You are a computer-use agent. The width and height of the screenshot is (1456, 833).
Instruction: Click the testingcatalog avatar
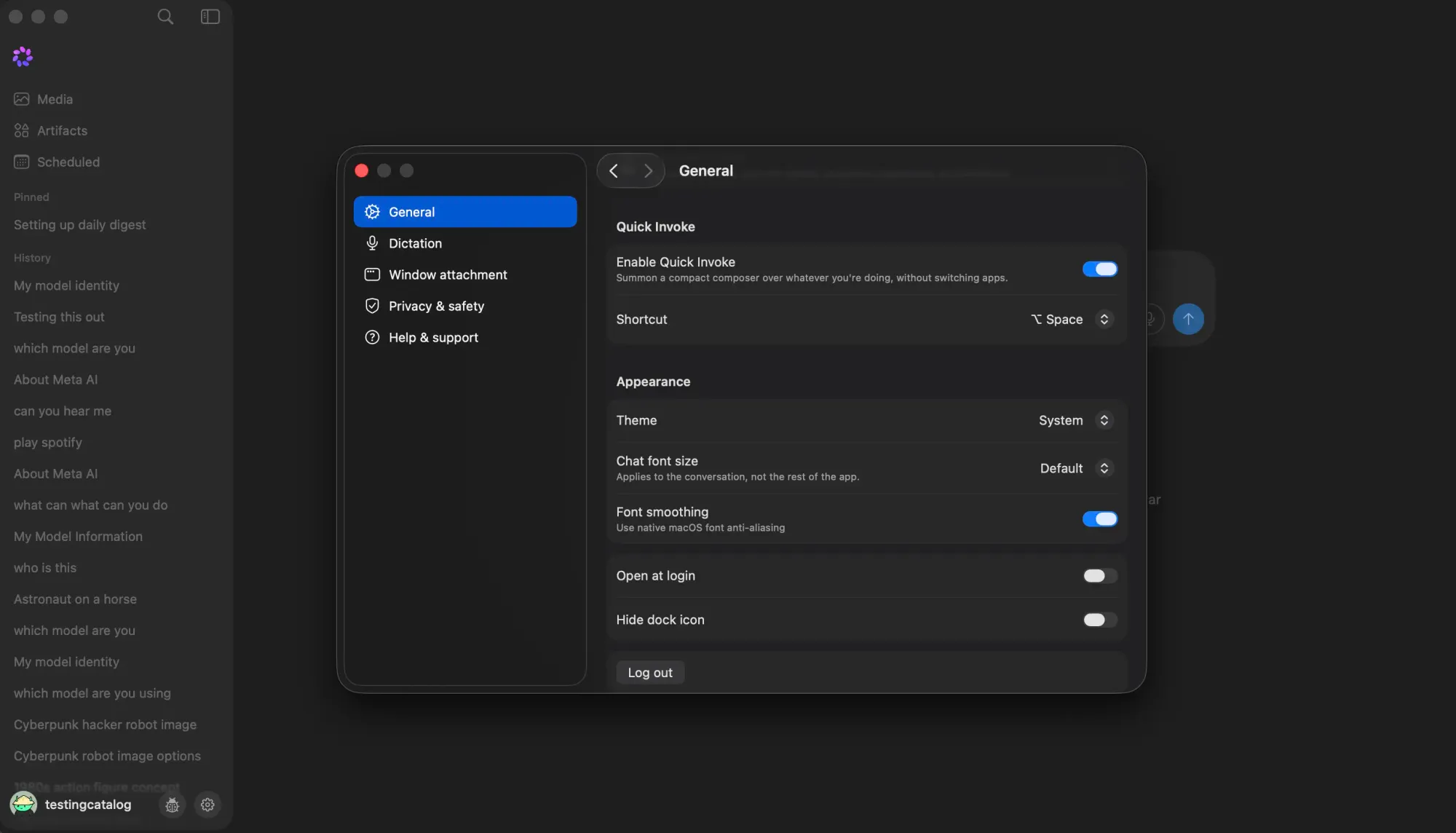pos(23,804)
